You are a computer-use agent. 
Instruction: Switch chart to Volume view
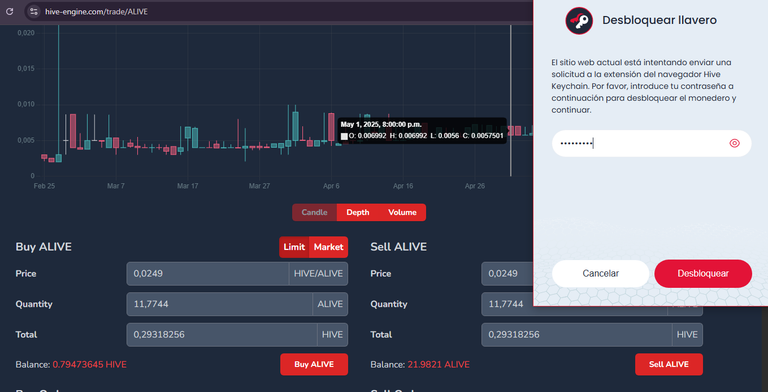pos(402,212)
